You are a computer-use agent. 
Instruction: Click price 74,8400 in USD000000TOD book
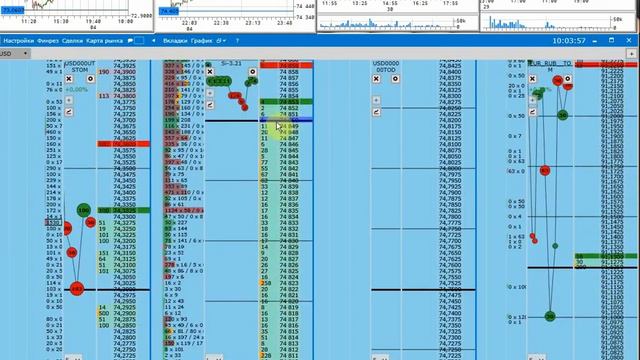(x=450, y=72)
